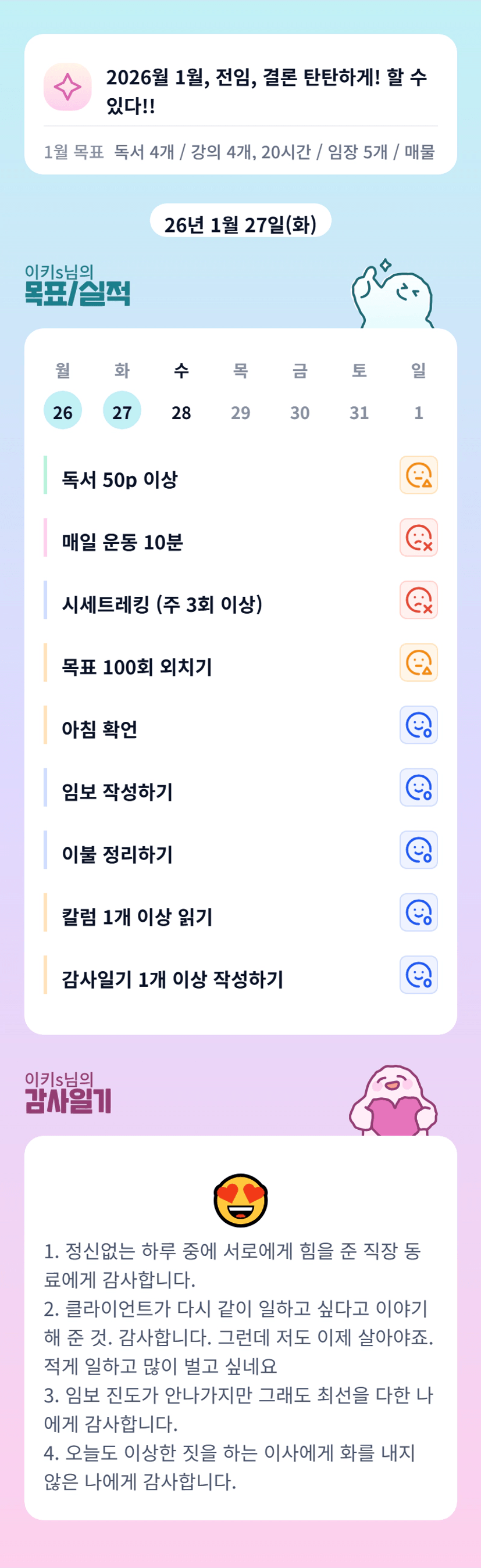Click the pink mascot holding a heart
The height and width of the screenshot is (1568, 481).
(393, 1102)
